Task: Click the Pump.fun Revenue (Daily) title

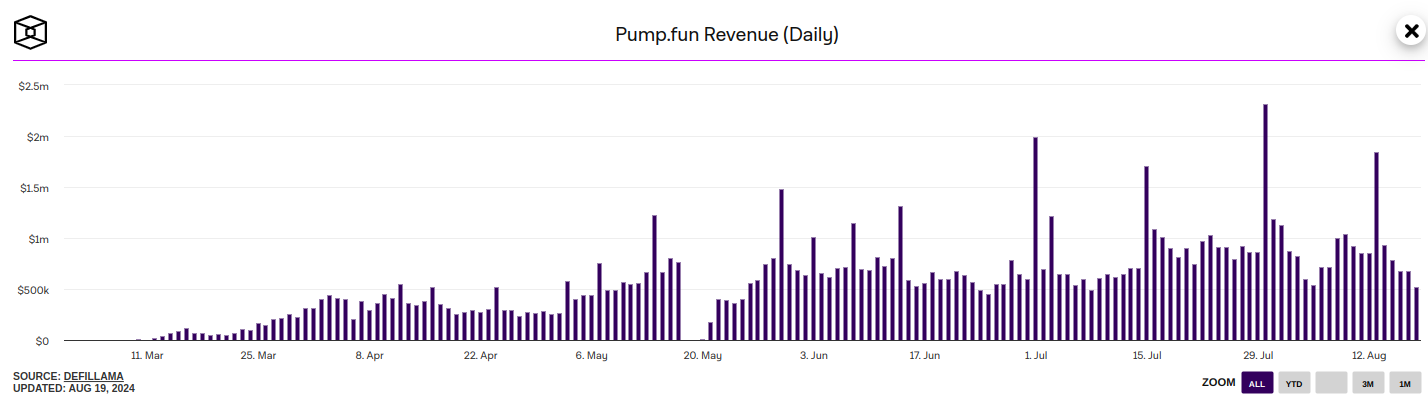Action: point(726,34)
